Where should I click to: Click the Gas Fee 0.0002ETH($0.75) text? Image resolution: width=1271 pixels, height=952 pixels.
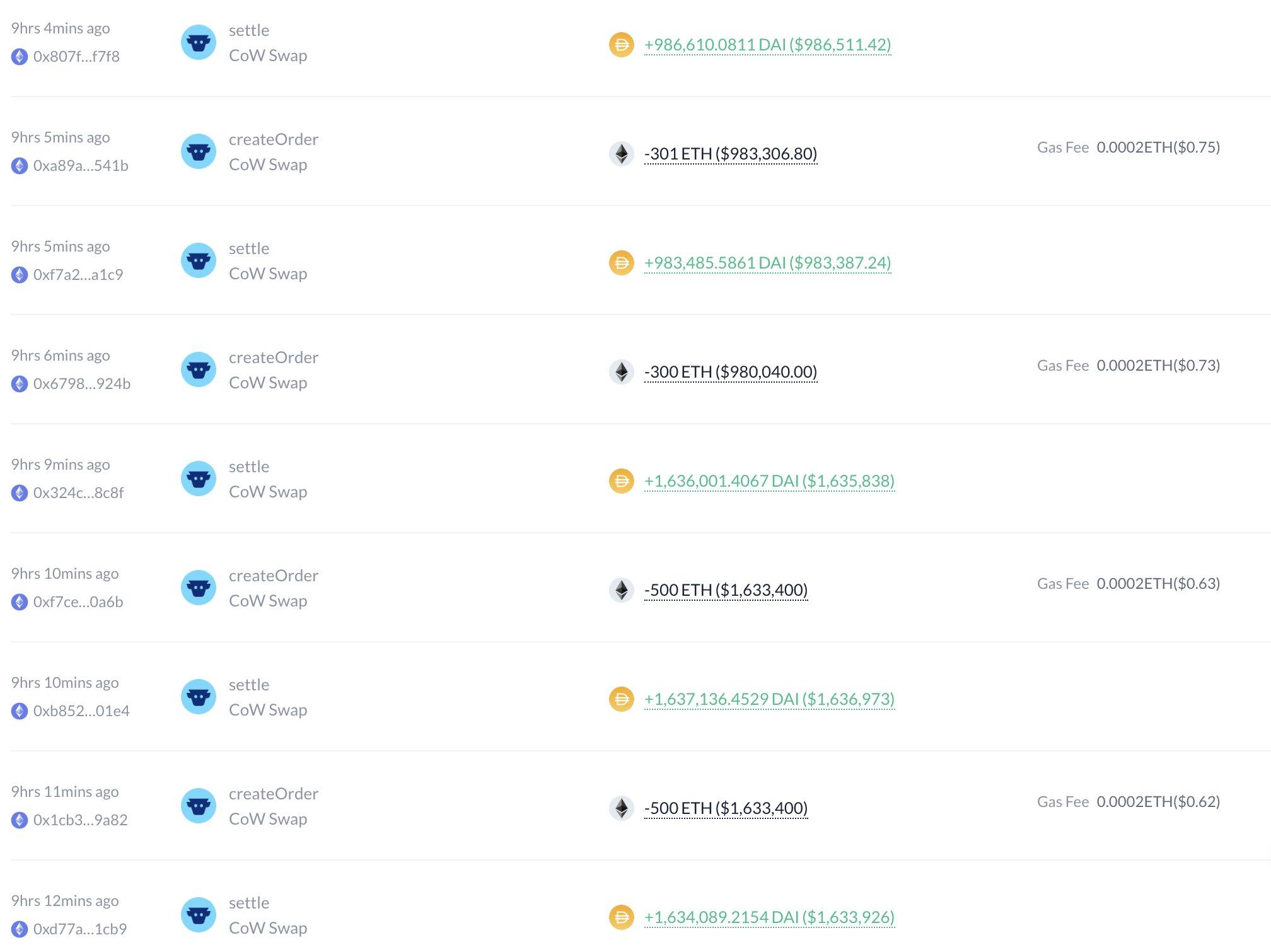1128,148
